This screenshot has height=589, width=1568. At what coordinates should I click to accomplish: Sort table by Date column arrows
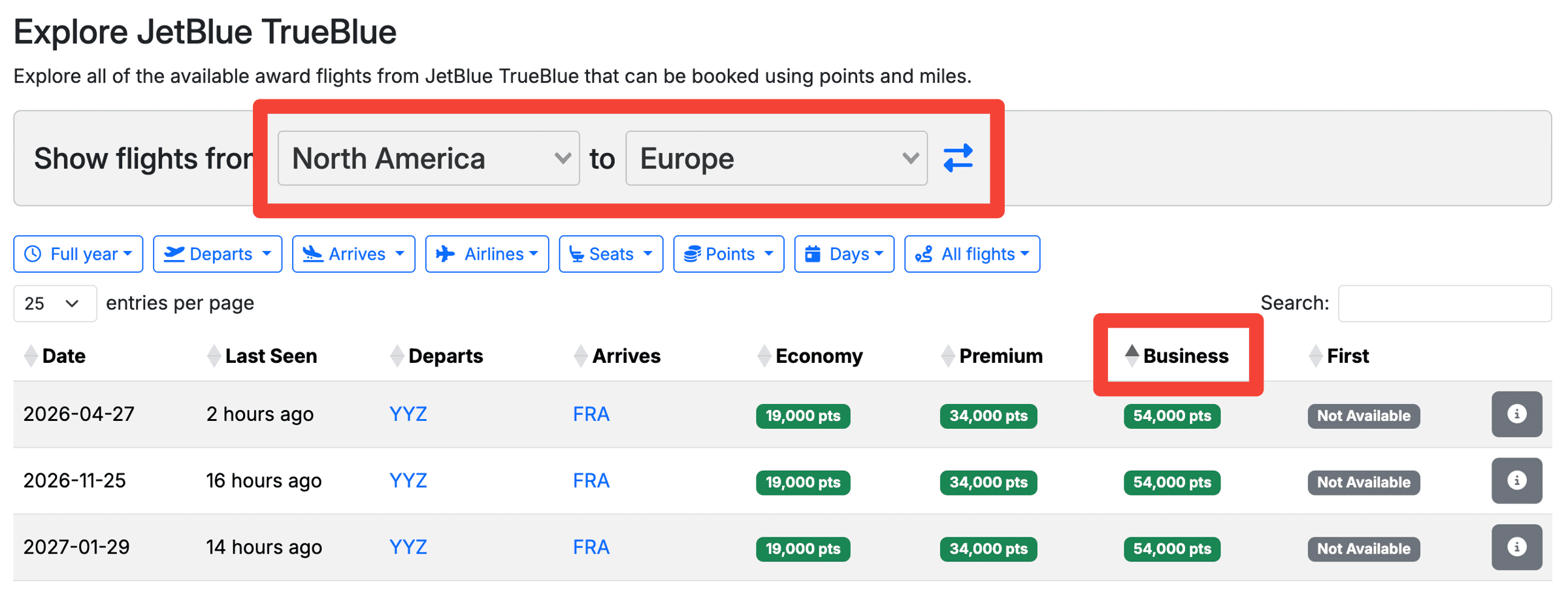click(x=30, y=356)
